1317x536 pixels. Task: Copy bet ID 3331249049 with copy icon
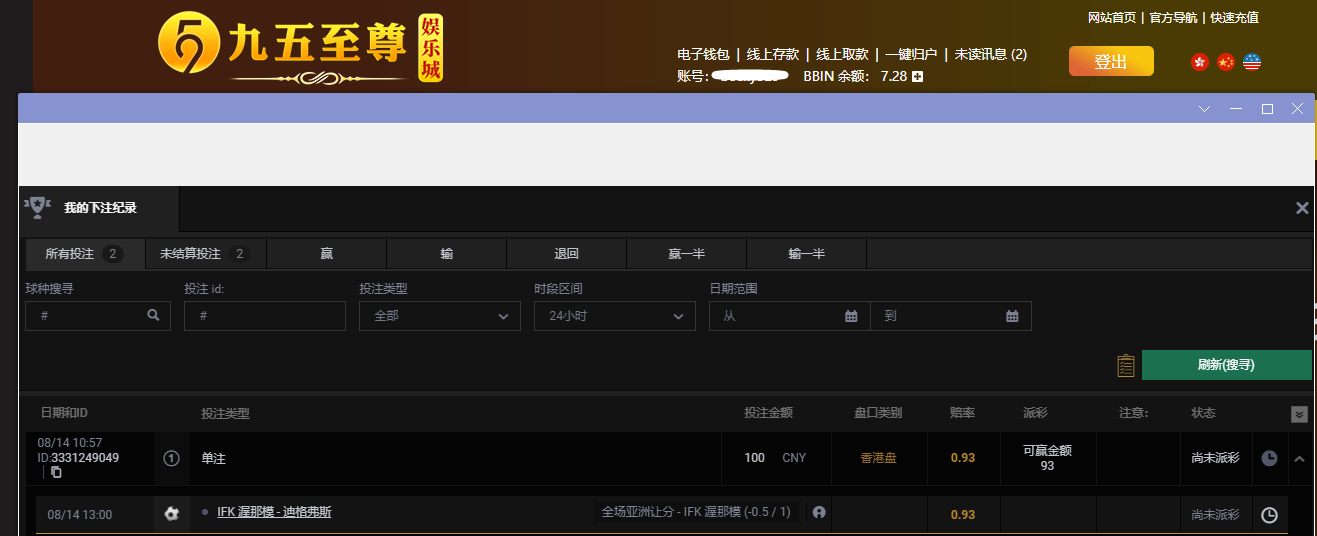click(x=56, y=472)
